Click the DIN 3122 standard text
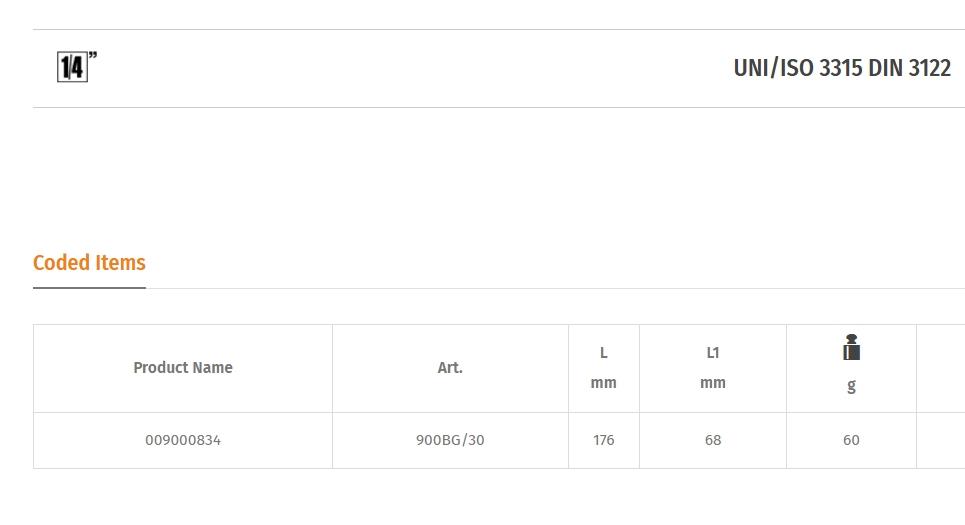This screenshot has height=525, width=965. (x=910, y=68)
